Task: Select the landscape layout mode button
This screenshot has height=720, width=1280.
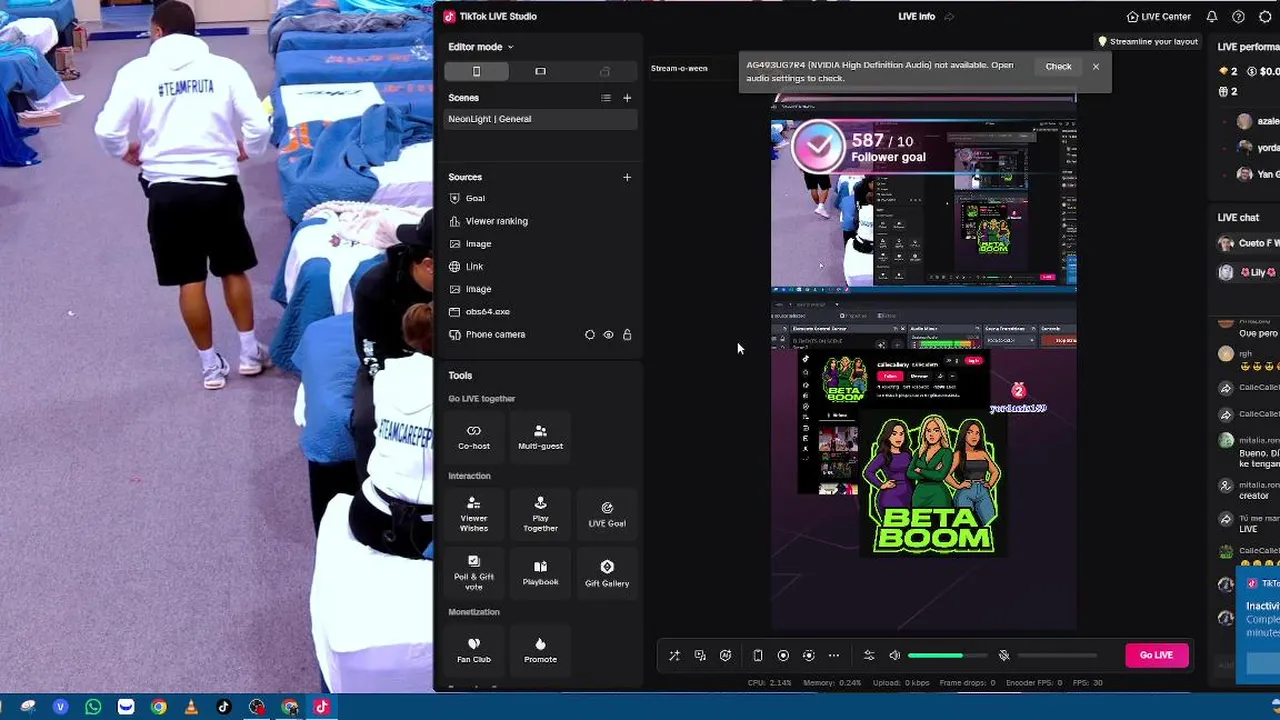Action: [540, 71]
